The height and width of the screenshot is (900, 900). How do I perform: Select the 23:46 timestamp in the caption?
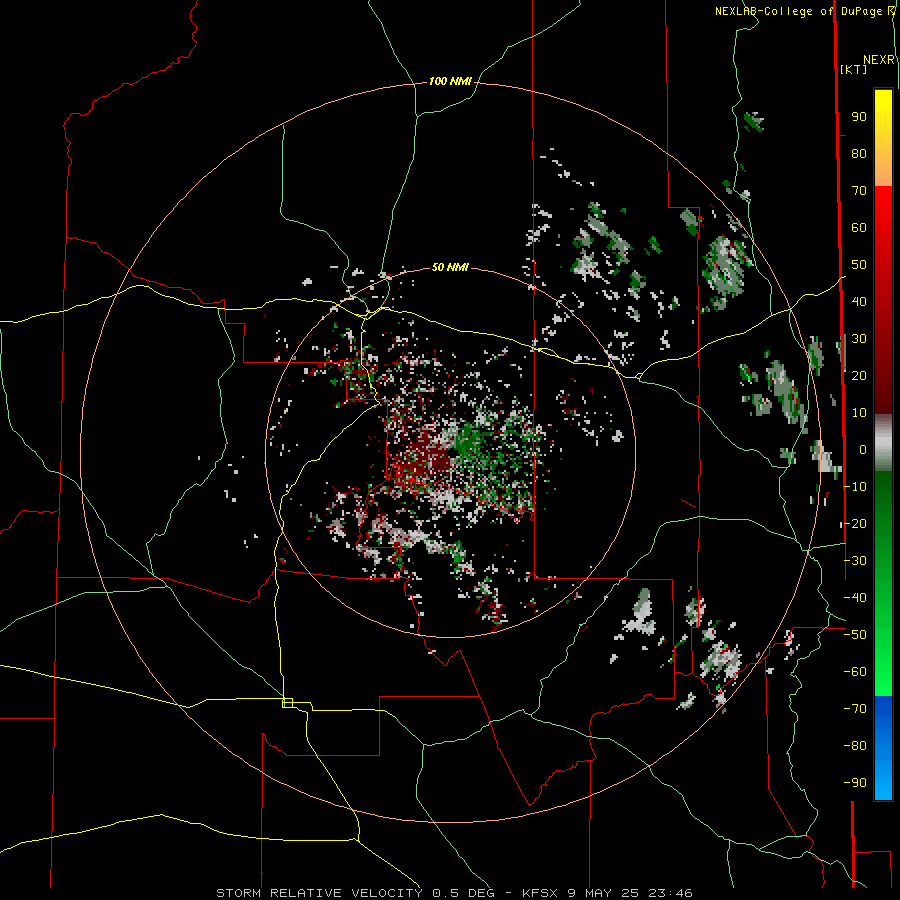670,893
